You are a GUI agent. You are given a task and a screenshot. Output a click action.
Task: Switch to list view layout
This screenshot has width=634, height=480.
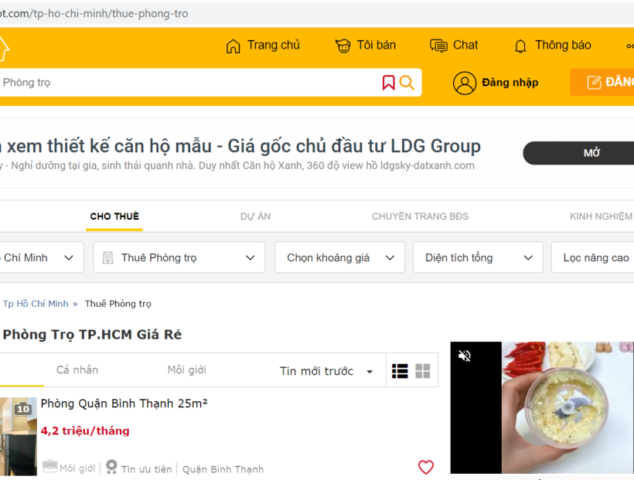[400, 371]
